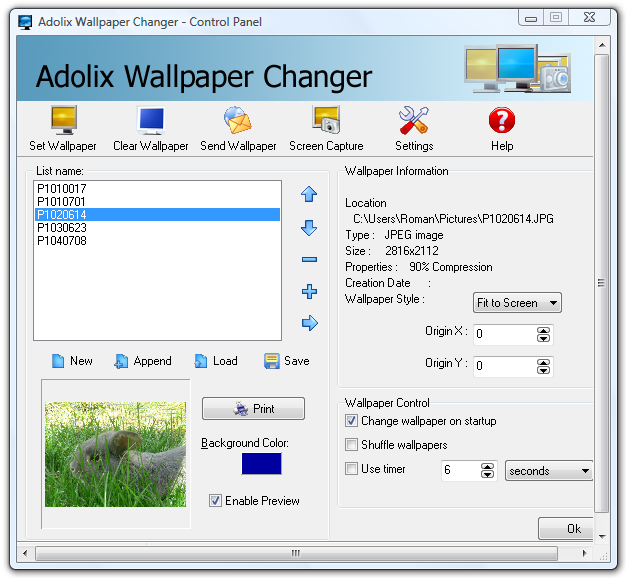The image size is (626, 578).
Task: Click the size value 2816x2112
Action: click(412, 251)
